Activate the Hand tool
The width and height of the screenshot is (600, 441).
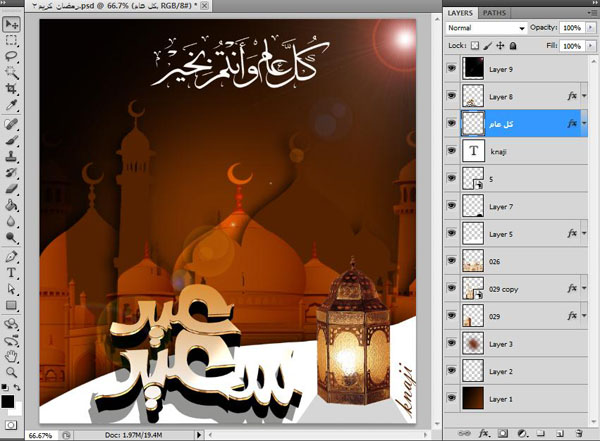pos(12,355)
